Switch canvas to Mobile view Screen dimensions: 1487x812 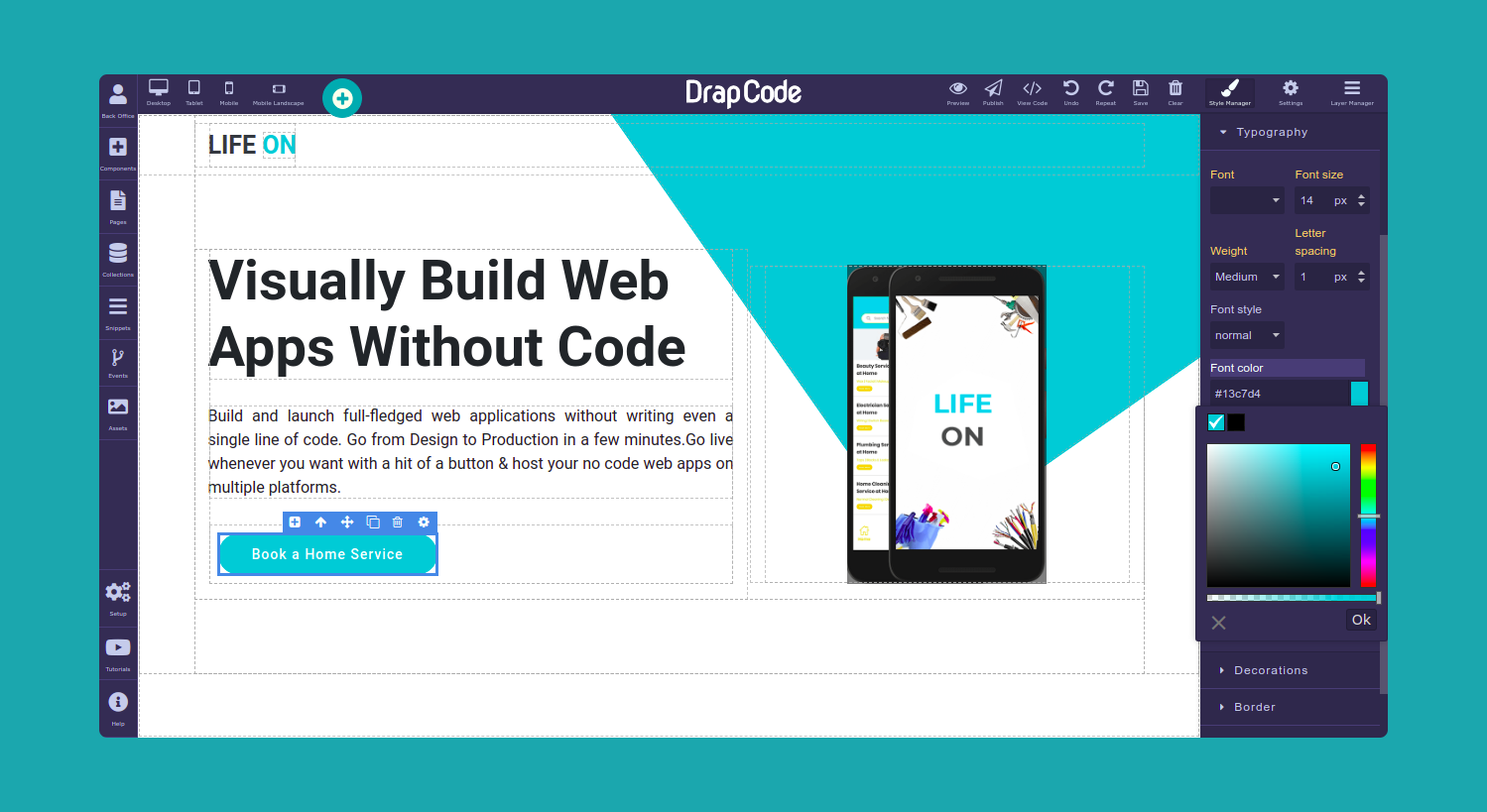(229, 91)
